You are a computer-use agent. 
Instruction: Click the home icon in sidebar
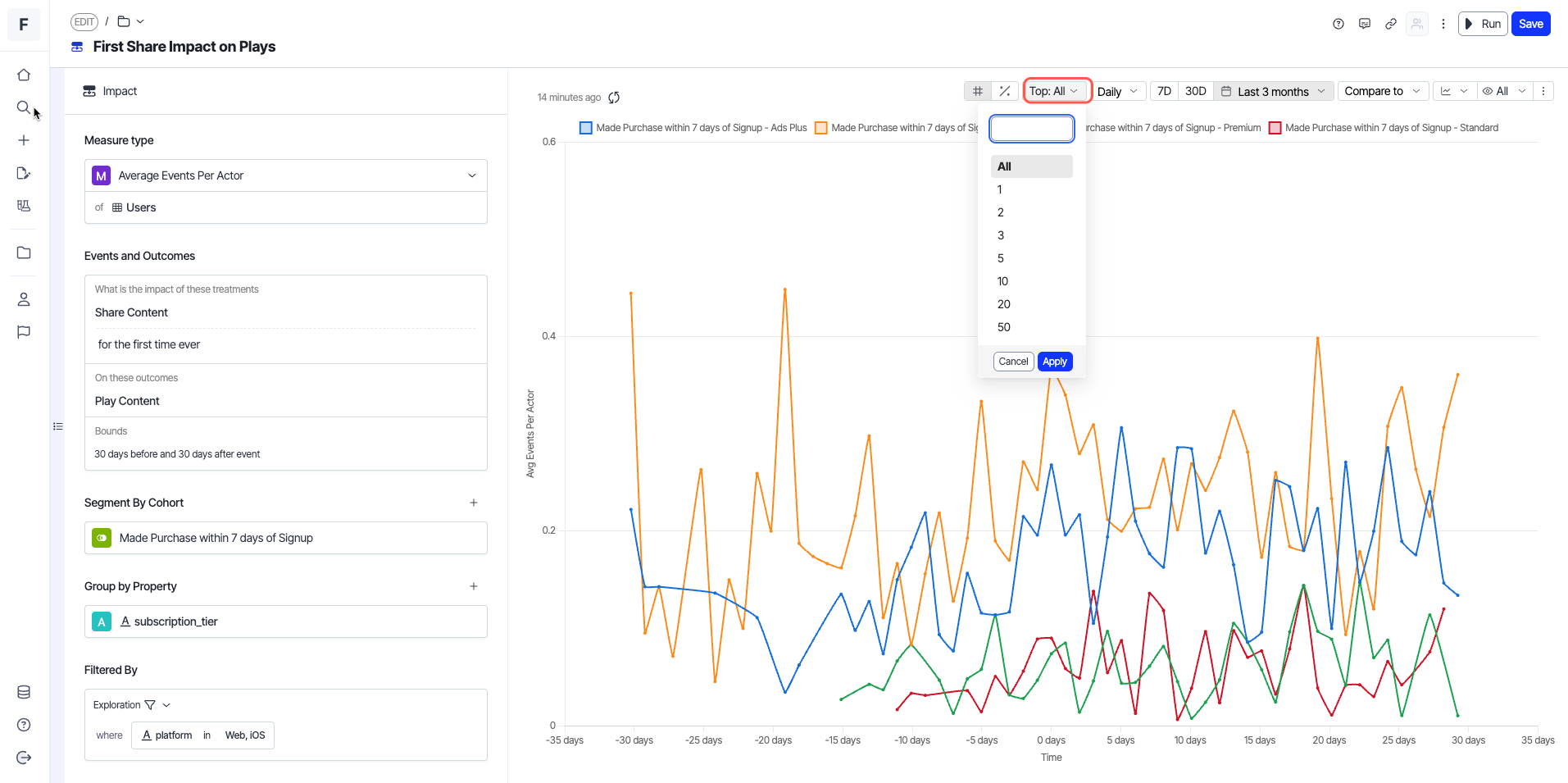(24, 75)
